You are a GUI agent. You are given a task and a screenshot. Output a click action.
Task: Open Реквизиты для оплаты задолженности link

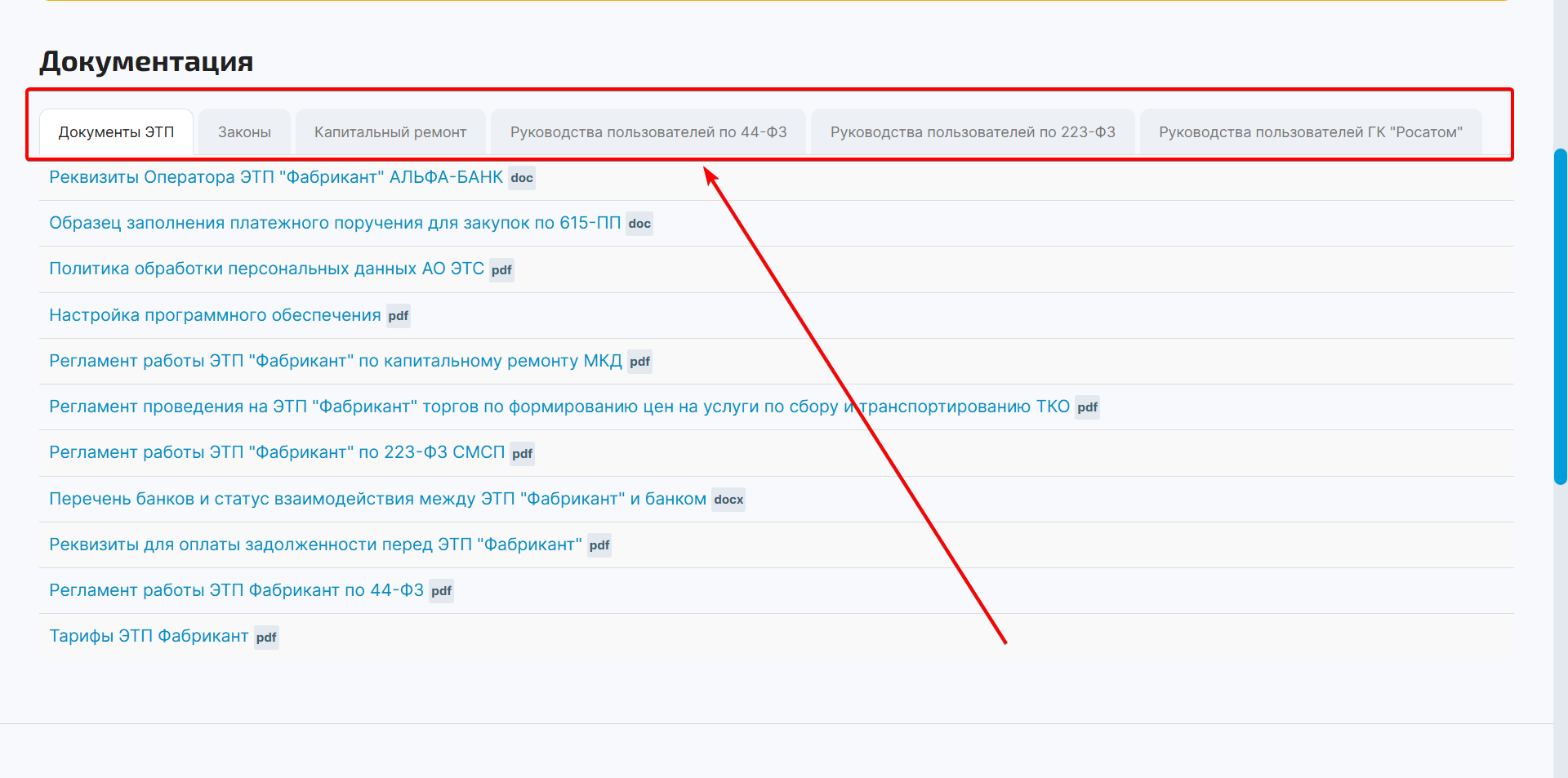pos(315,545)
